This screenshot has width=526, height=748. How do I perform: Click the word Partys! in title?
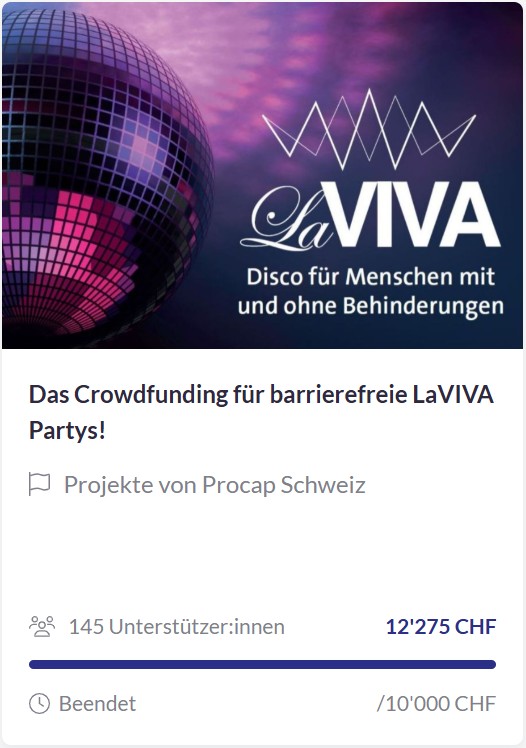point(67,430)
